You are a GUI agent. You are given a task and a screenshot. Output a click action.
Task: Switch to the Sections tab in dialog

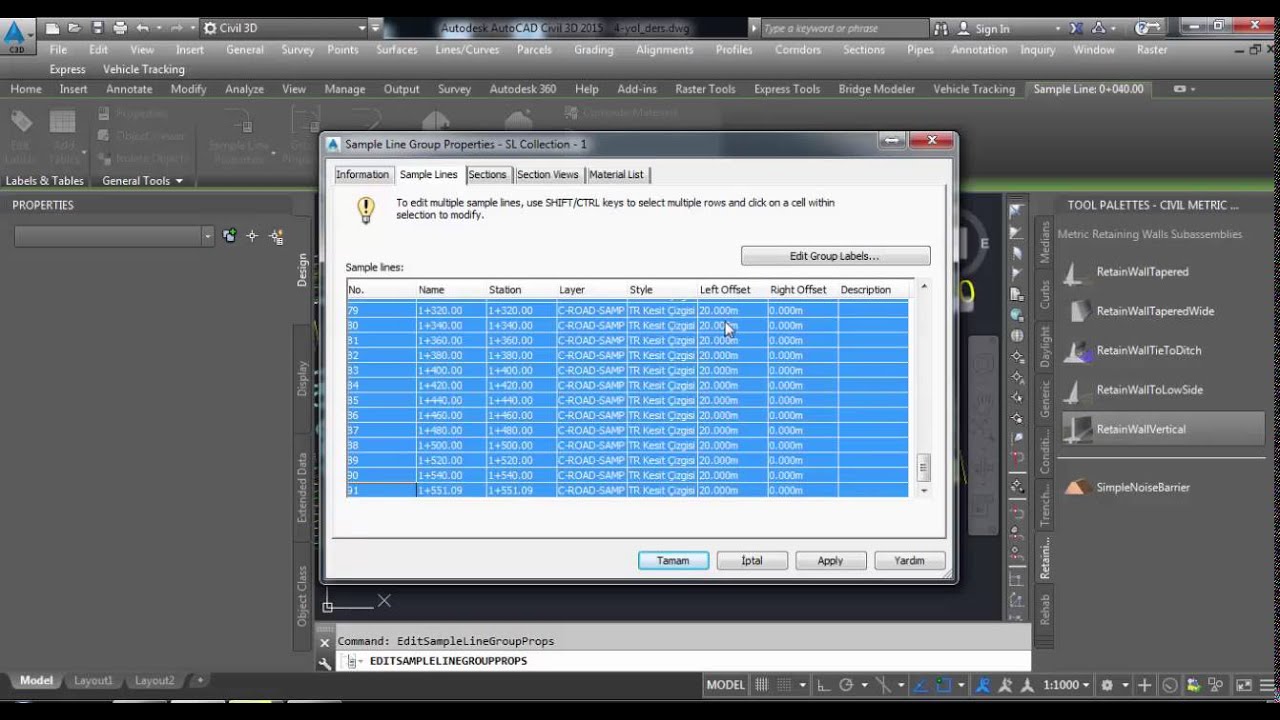487,174
